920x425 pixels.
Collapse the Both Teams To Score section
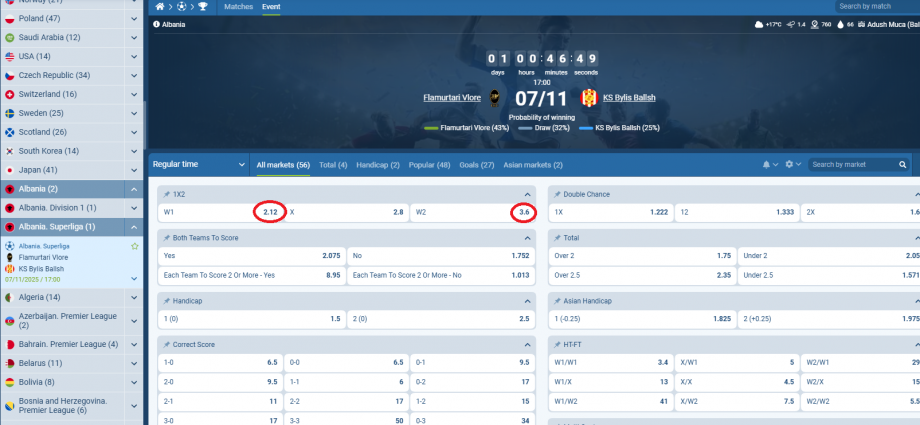[x=527, y=238]
